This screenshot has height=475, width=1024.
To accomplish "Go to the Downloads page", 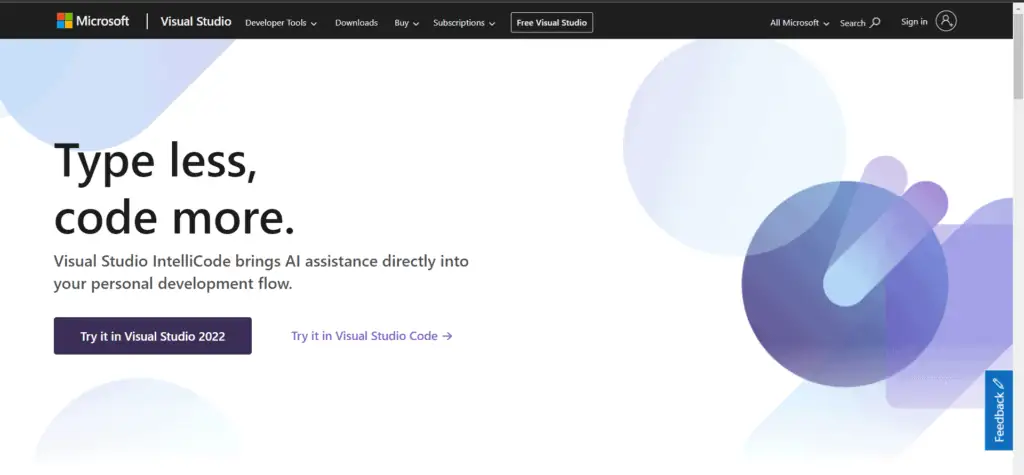I will click(356, 22).
